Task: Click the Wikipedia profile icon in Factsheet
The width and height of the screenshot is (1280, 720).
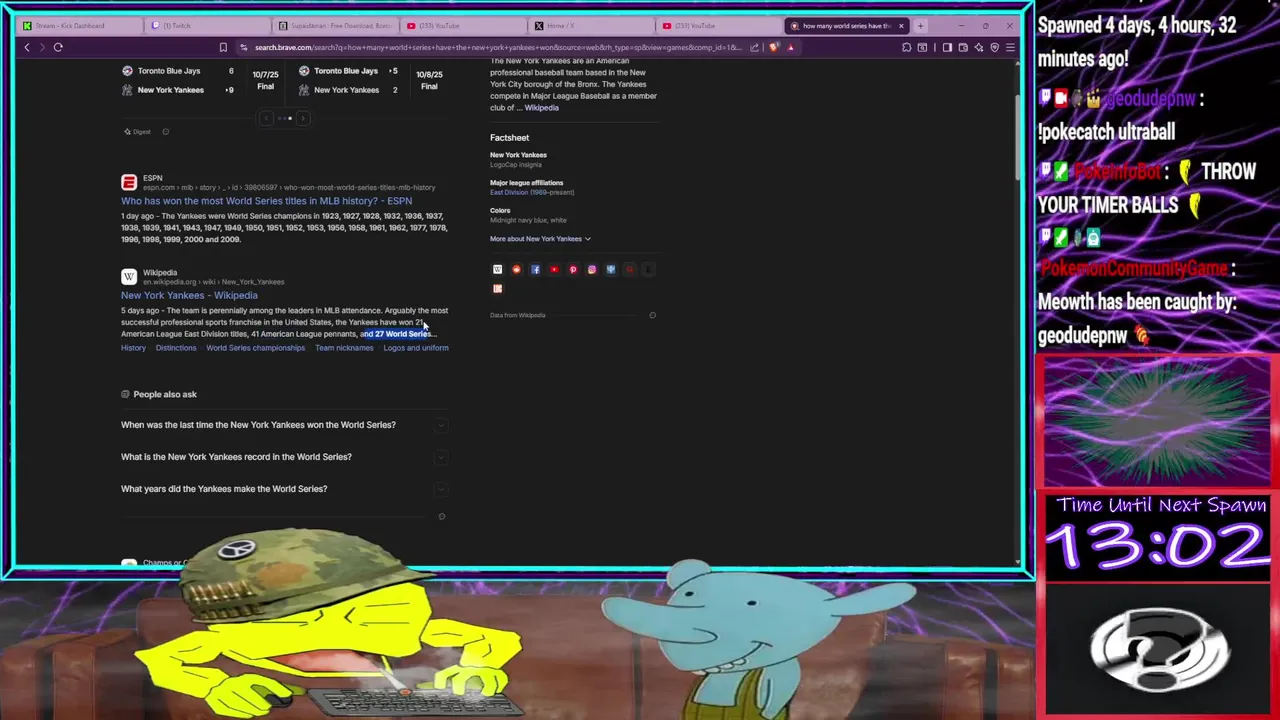Action: [497, 269]
